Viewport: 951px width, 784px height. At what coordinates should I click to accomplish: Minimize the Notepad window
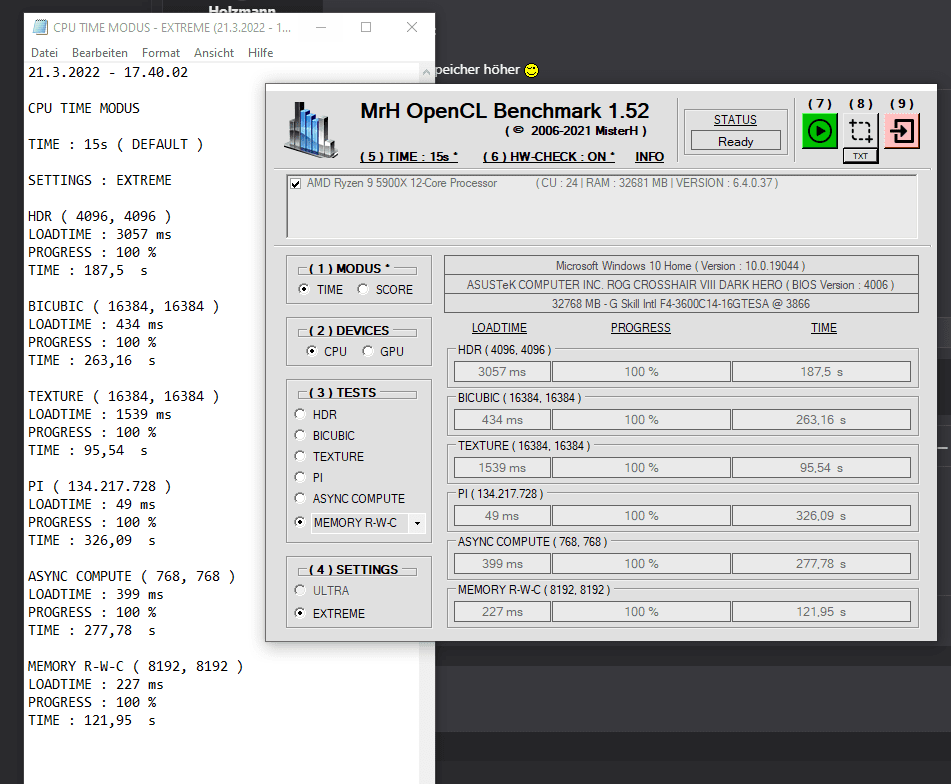321,27
